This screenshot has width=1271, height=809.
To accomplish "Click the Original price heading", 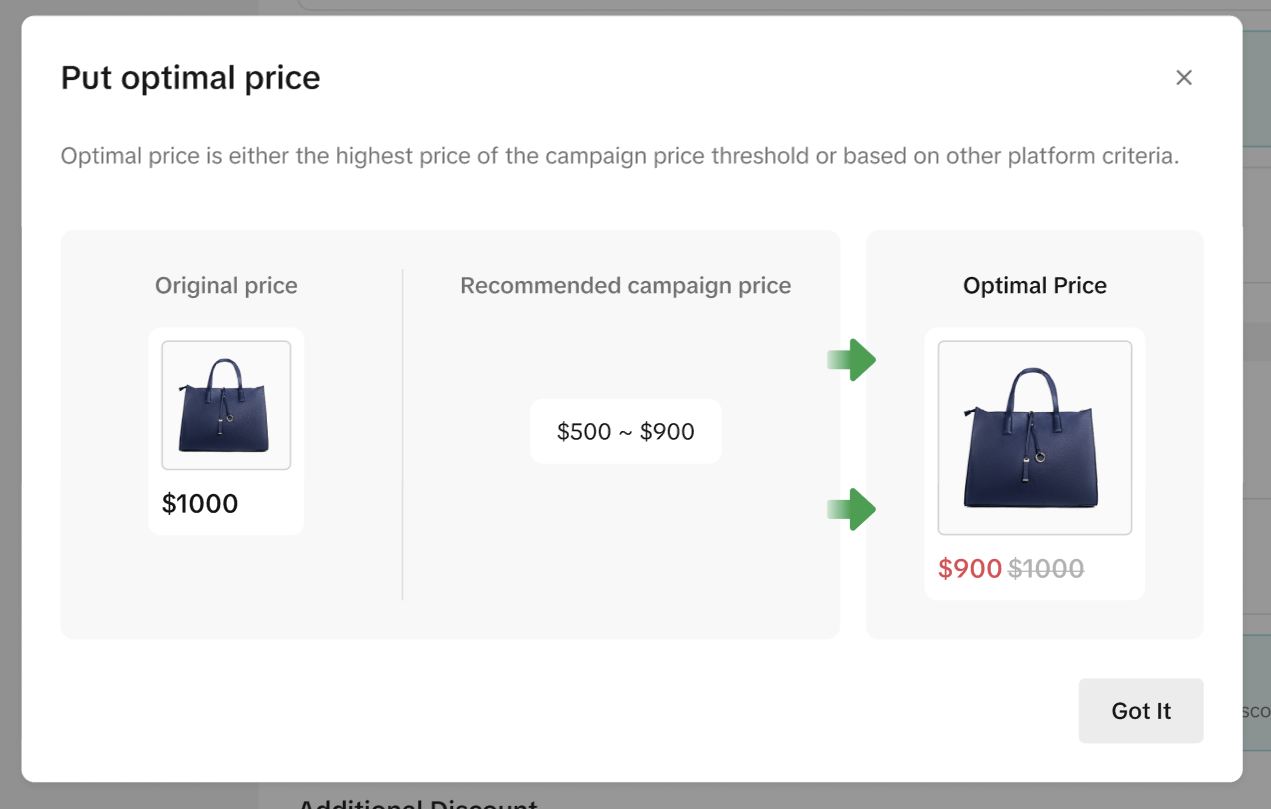I will (226, 286).
